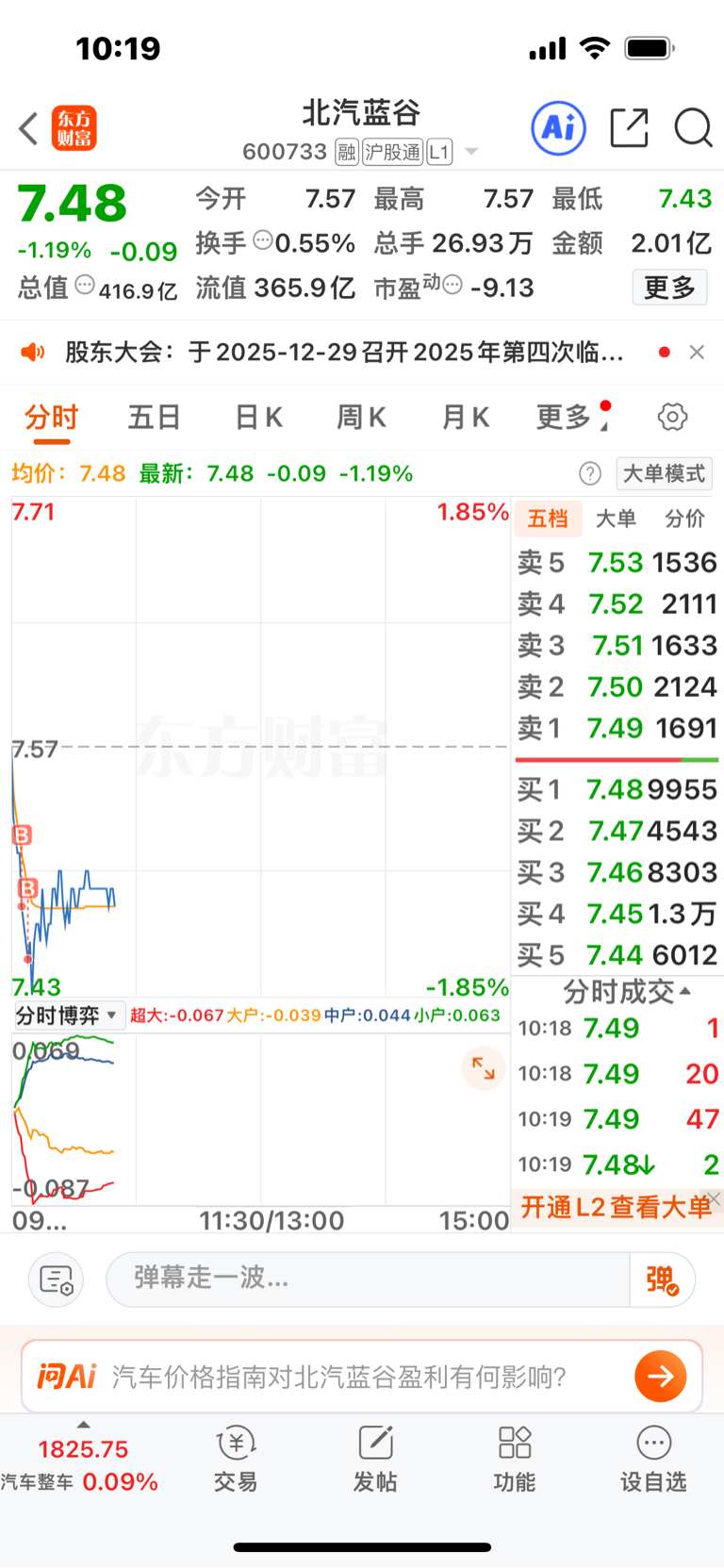Viewport: 724px width, 1568px height.
Task: Tap the 沪股通 tag
Action: [x=393, y=152]
